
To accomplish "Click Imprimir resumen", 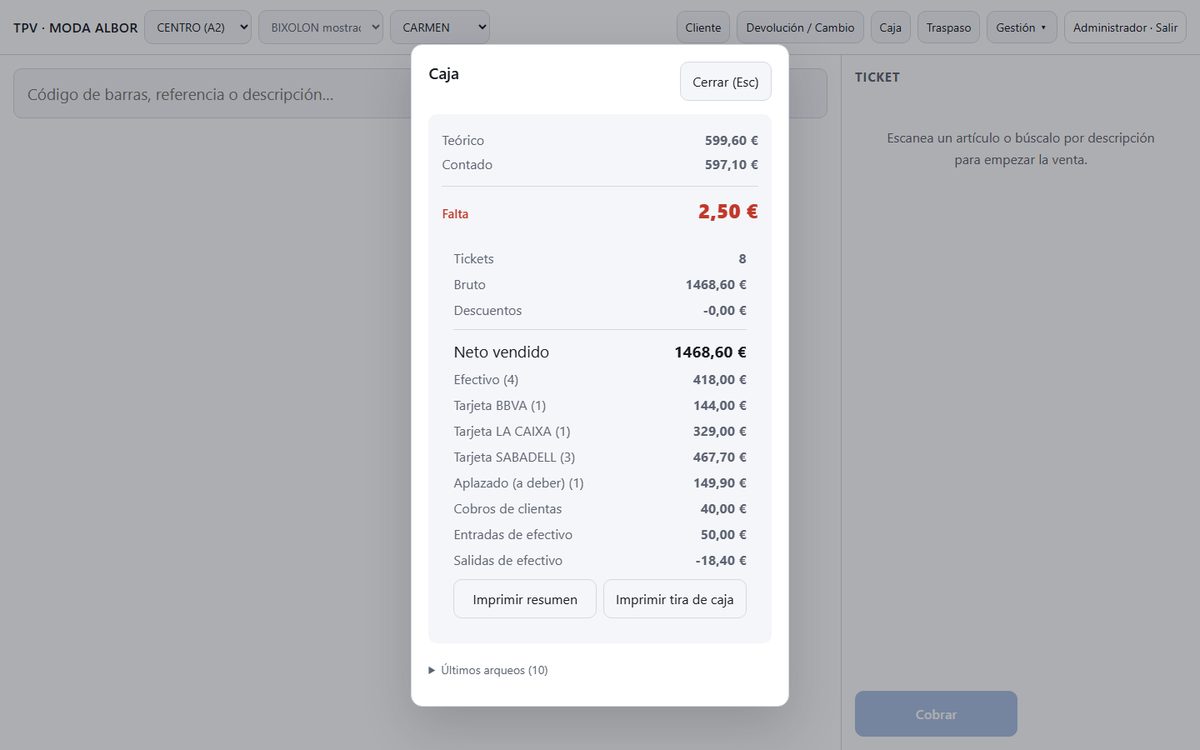I will pyautogui.click(x=525, y=599).
